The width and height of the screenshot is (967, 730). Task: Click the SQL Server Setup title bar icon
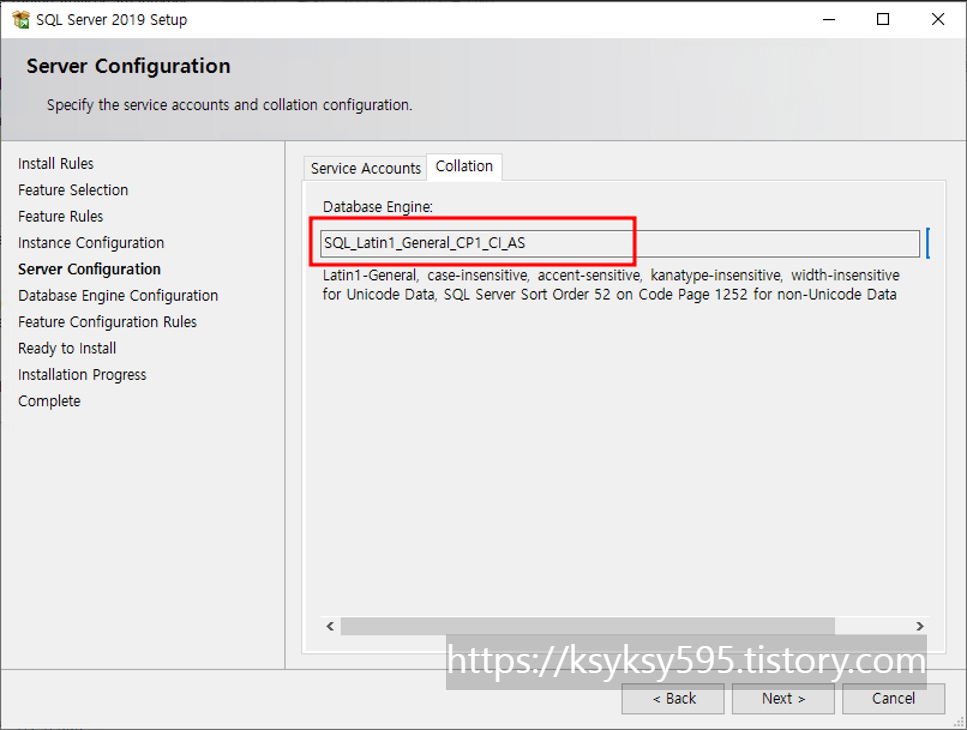[x=21, y=20]
